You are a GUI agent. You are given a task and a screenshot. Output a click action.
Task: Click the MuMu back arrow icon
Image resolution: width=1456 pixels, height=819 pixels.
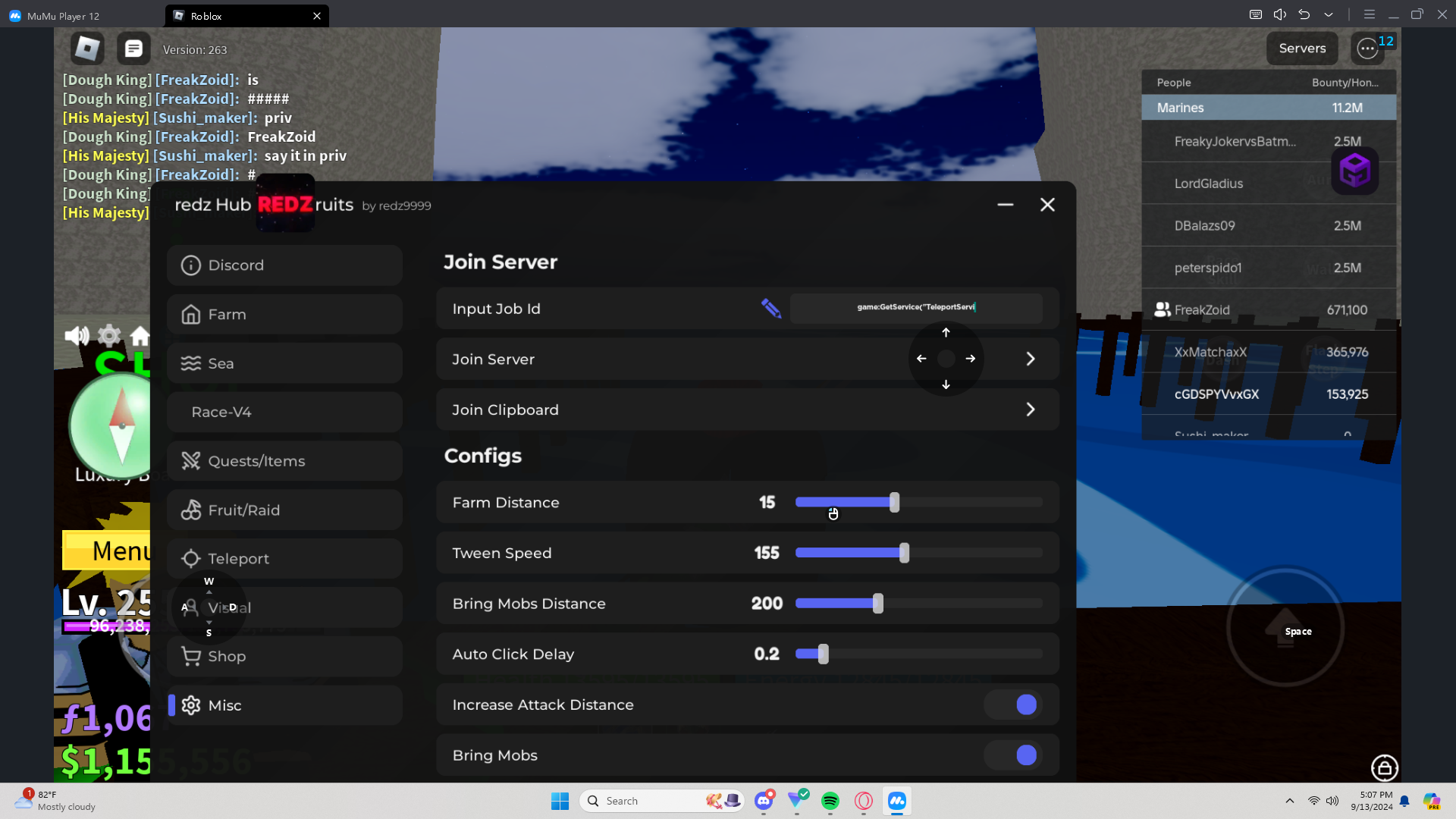coord(1304,14)
